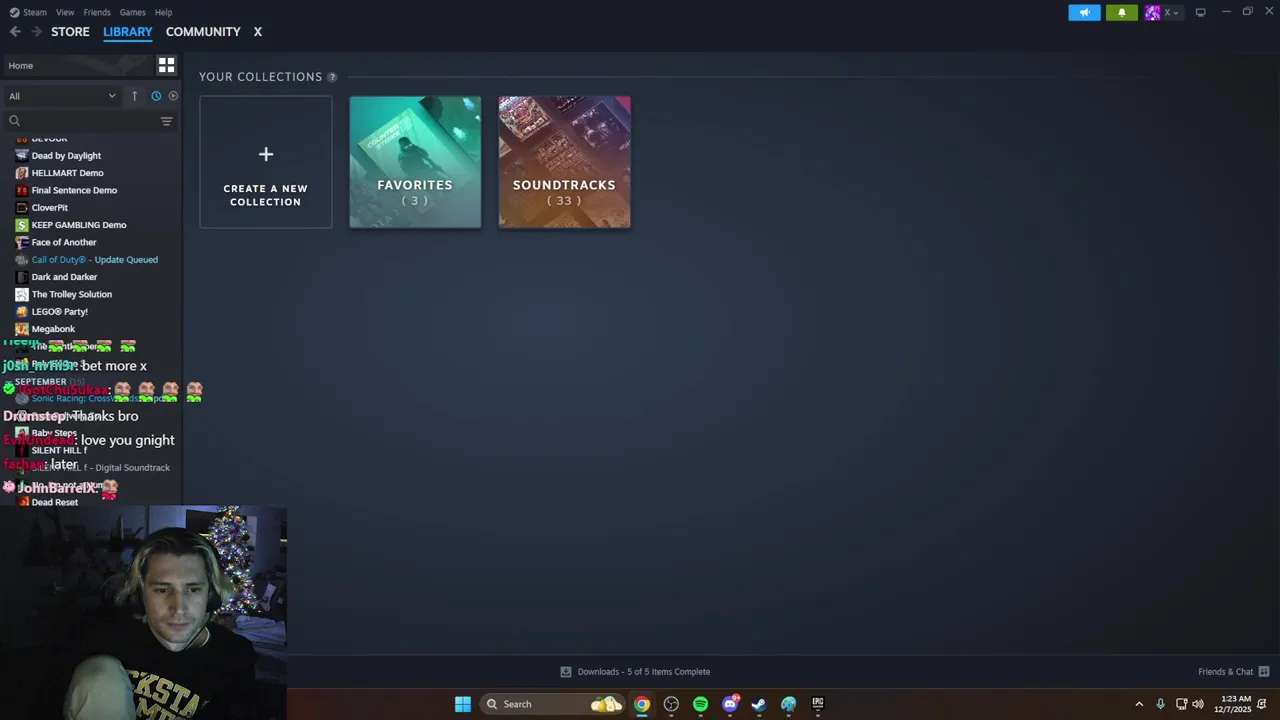Image resolution: width=1280 pixels, height=720 pixels.
Task: Switch to the LIBRARY tab
Action: pyautogui.click(x=128, y=32)
